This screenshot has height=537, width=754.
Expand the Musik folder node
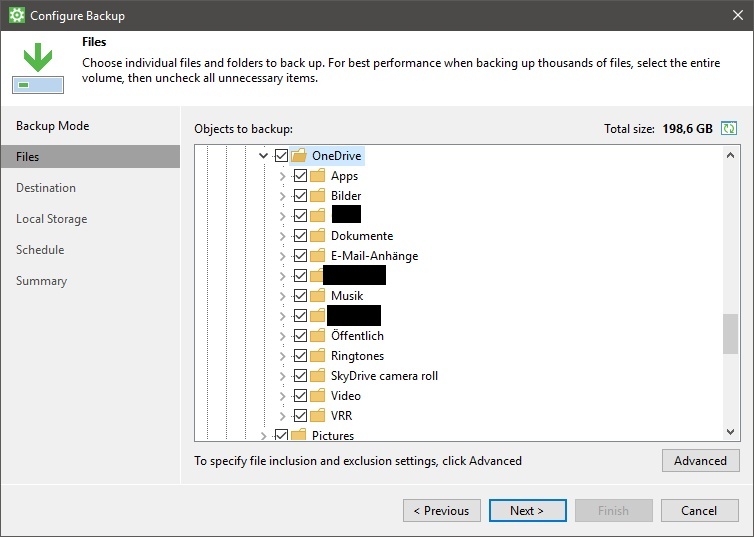[x=282, y=296]
